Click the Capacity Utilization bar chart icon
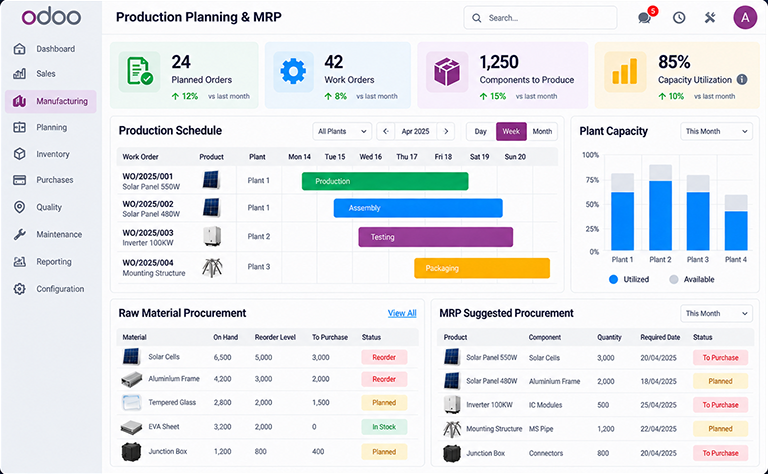The width and height of the screenshot is (768, 474). [624, 71]
